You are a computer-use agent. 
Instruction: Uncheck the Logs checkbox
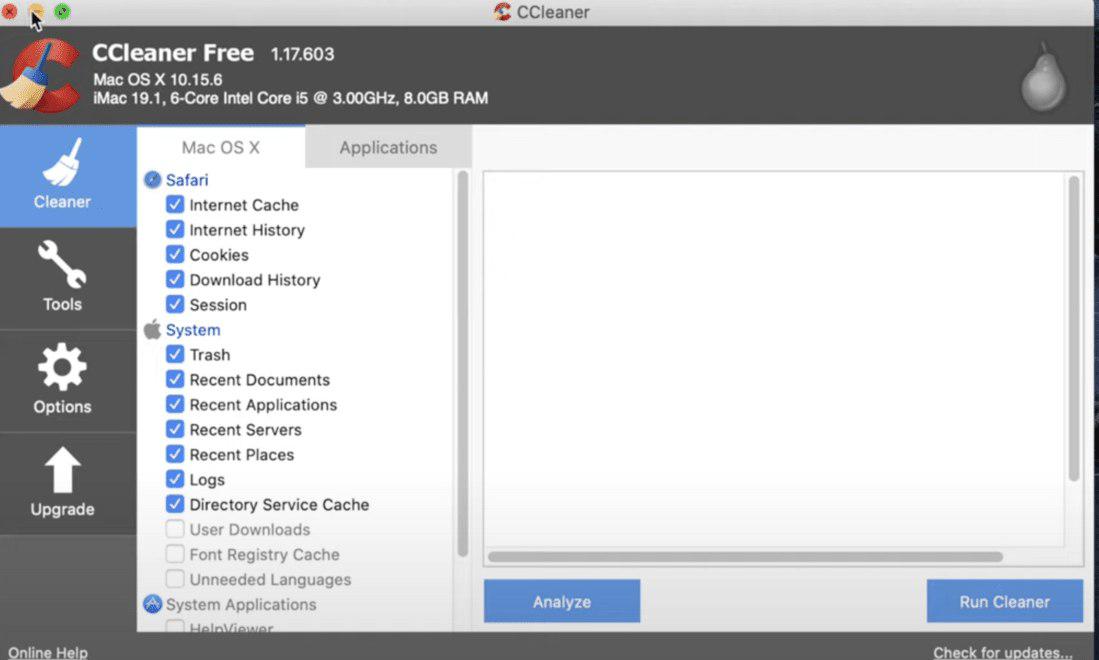point(175,479)
